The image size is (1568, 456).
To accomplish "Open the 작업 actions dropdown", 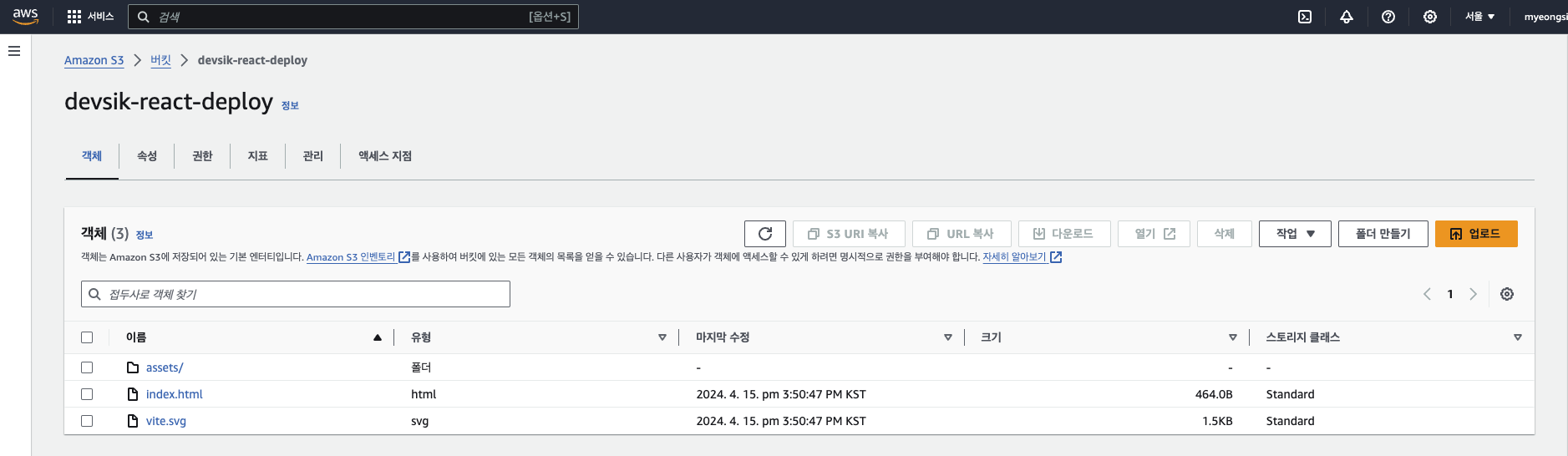I will [1295, 234].
